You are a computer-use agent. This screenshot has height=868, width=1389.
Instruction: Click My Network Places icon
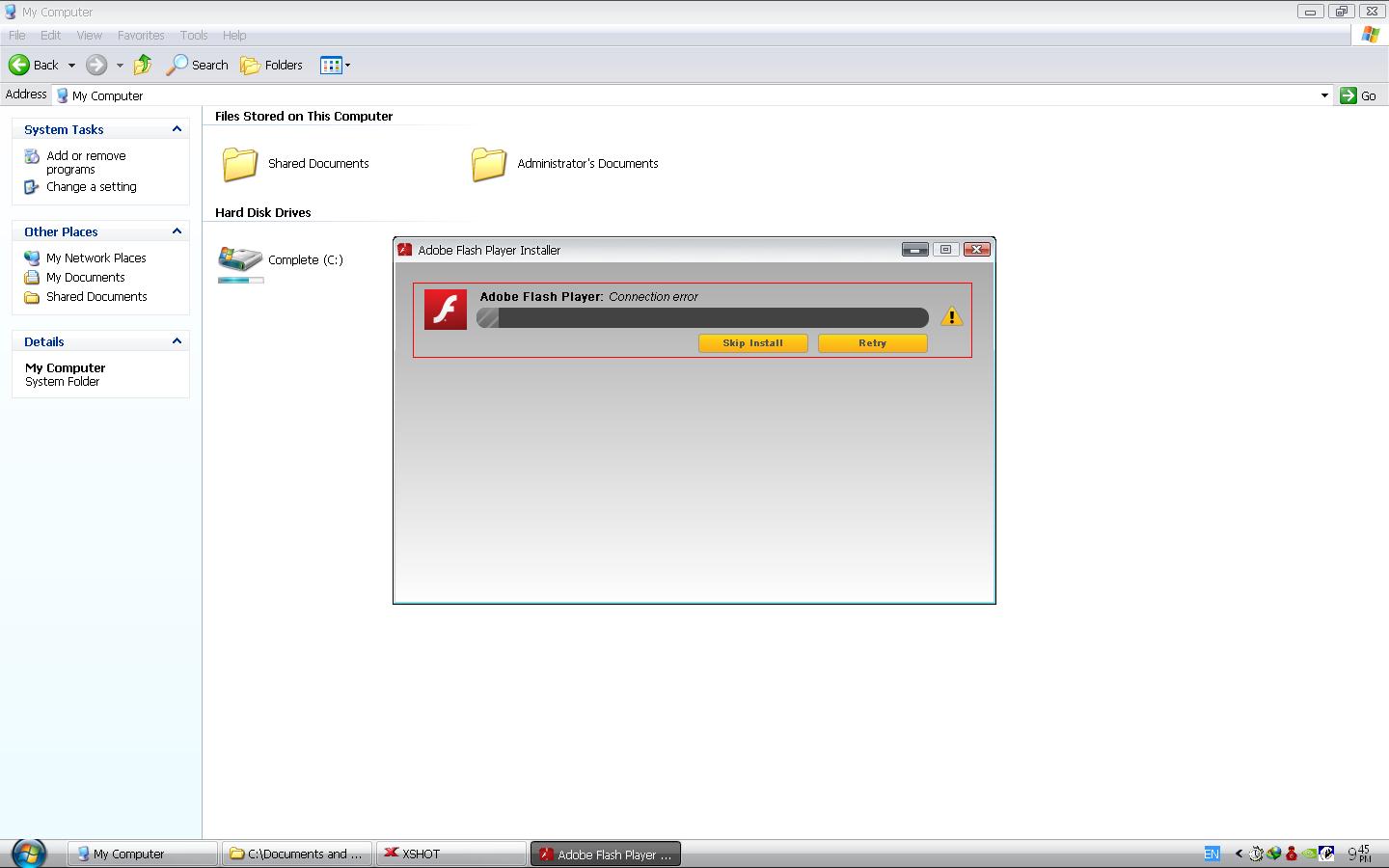(32, 258)
